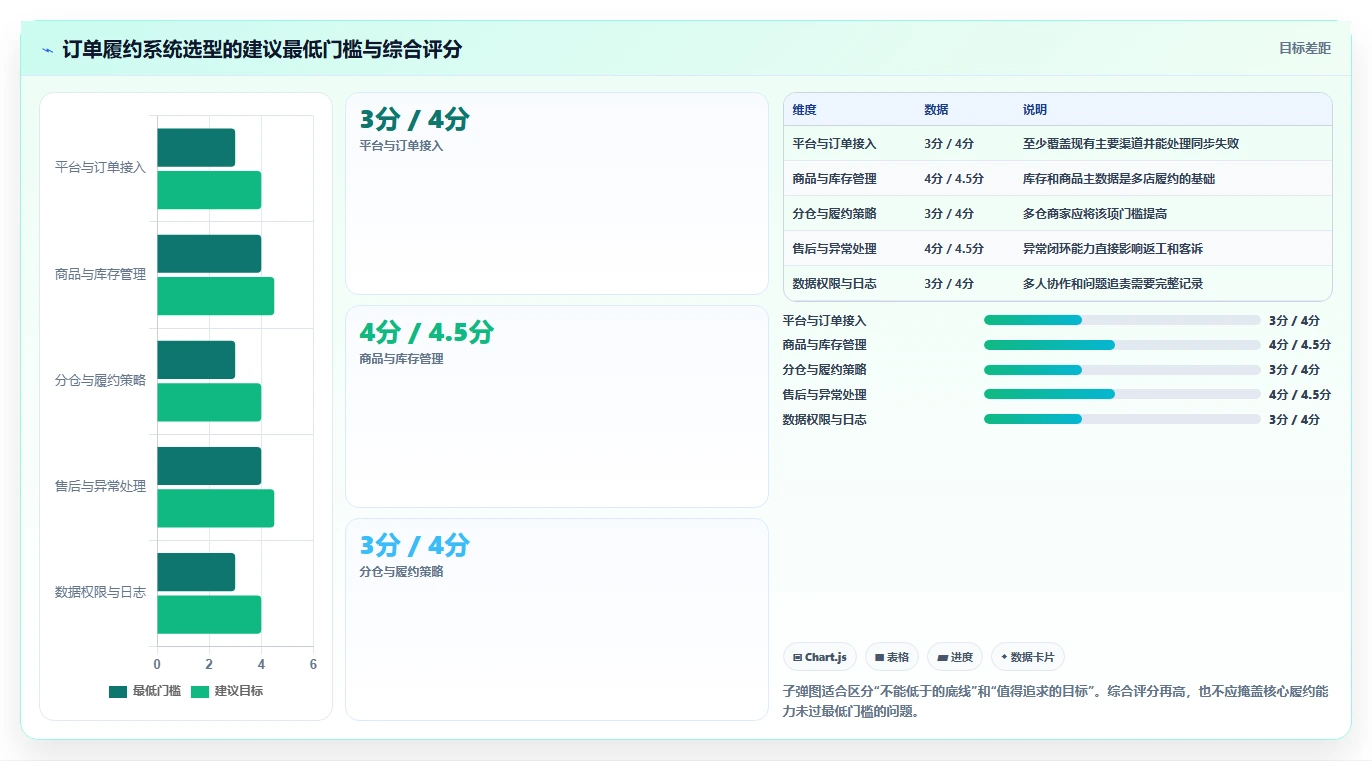
Task: Click the light green 建议目标 bar for 平台与订单接入
Action: [x=209, y=190]
